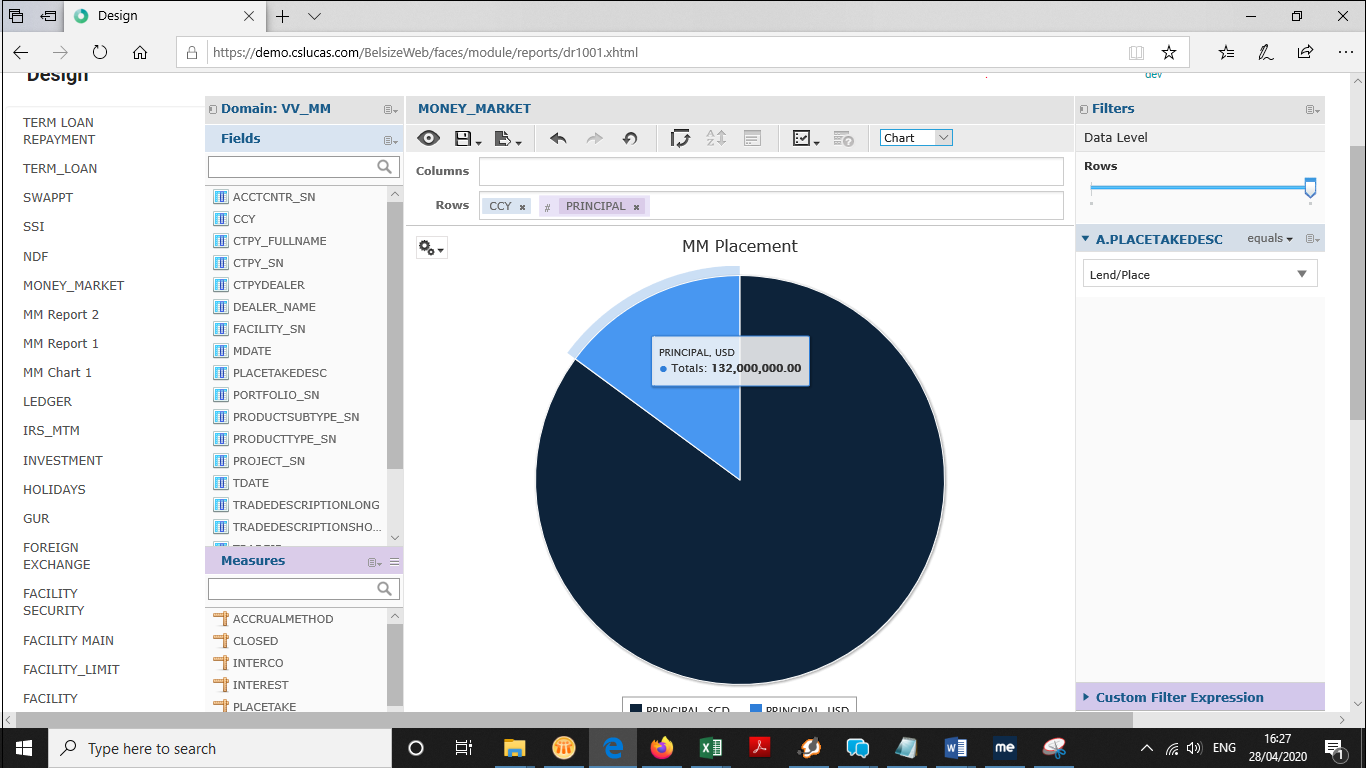This screenshot has width=1366, height=768.
Task: Click the view SQL query icon
Action: pos(843,139)
